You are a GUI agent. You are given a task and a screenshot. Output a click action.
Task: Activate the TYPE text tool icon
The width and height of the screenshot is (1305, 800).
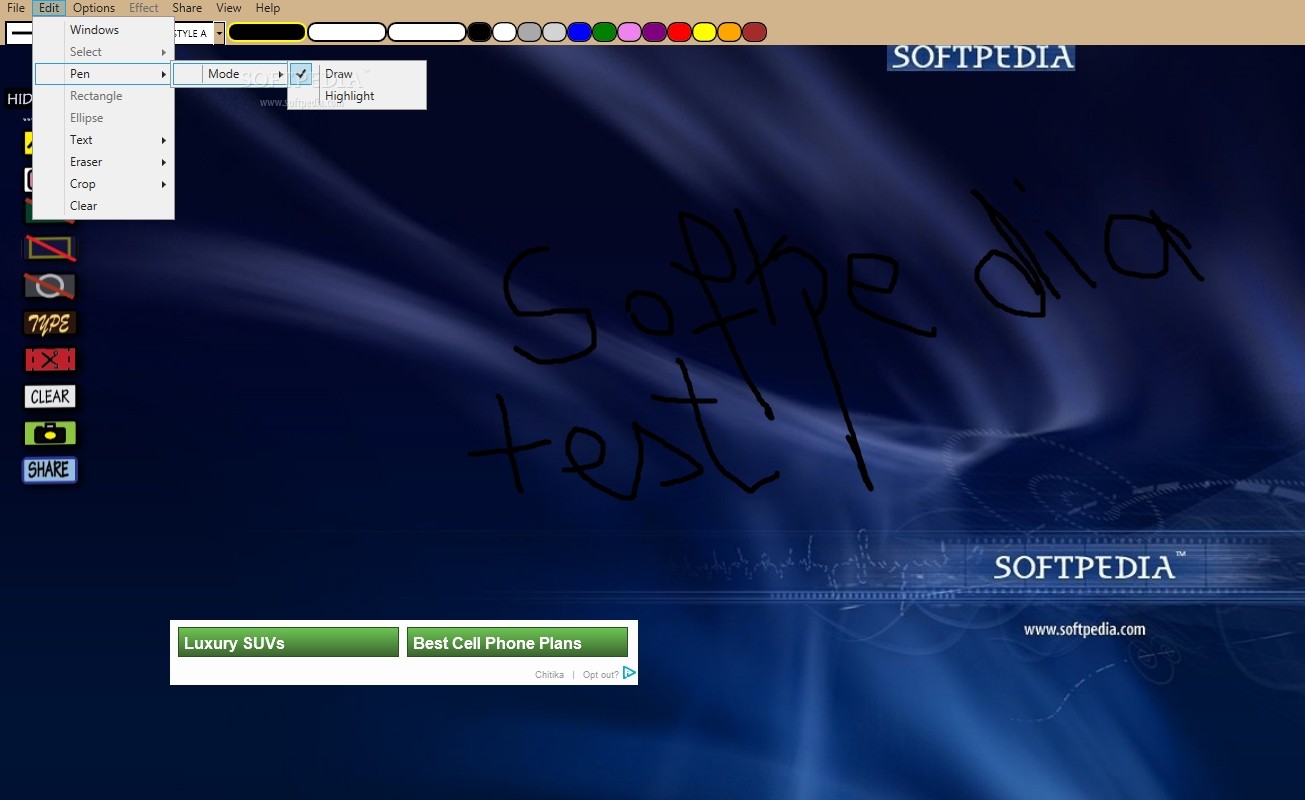(x=50, y=323)
